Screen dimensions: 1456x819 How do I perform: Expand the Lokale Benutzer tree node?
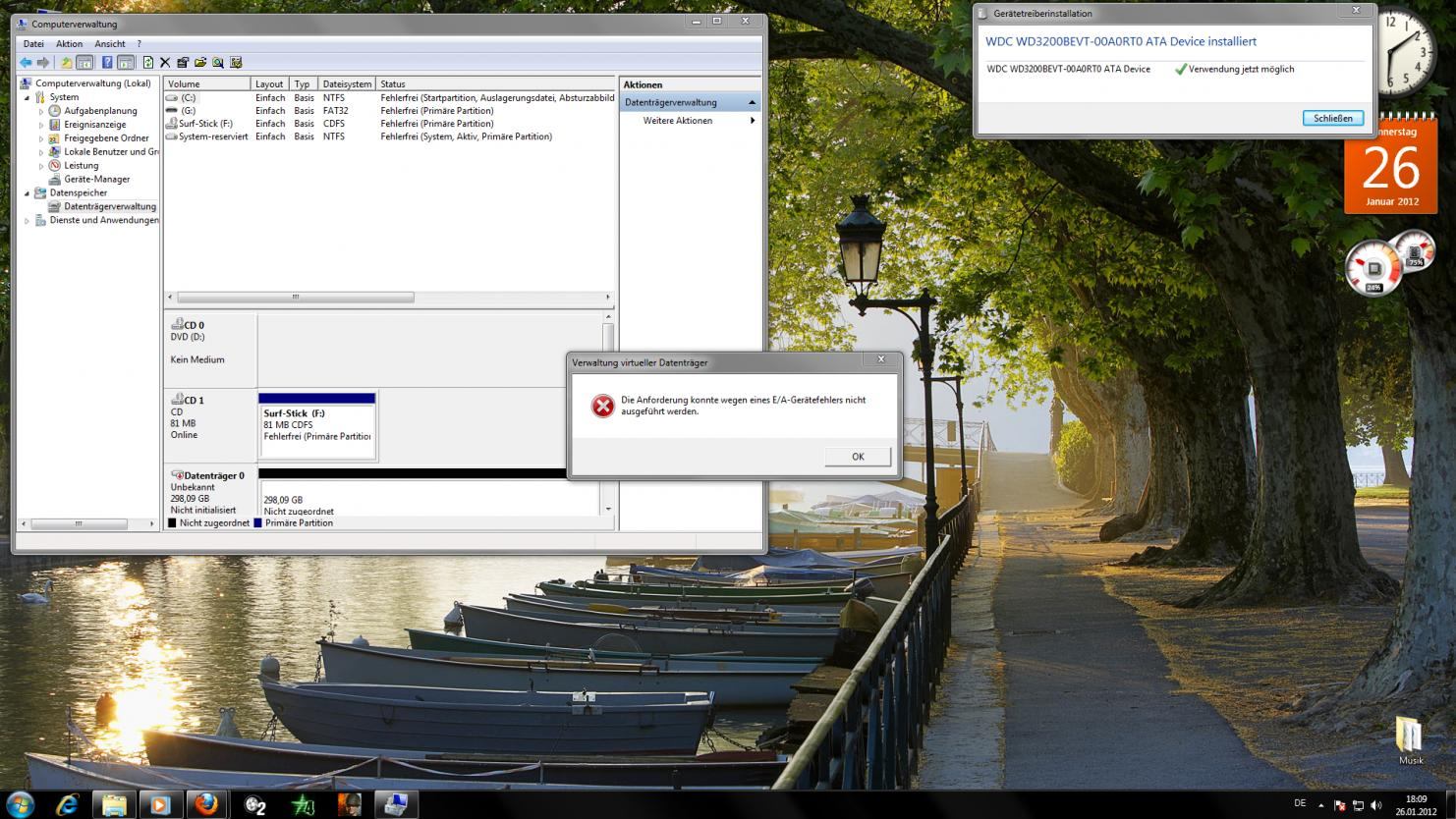(41, 152)
